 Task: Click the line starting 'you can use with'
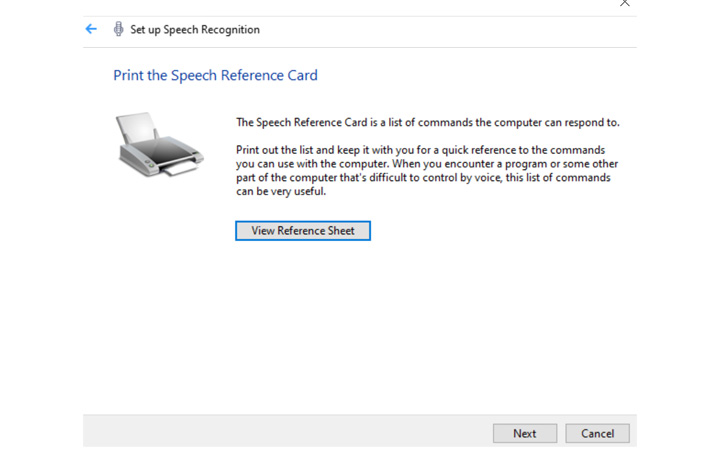pos(427,164)
